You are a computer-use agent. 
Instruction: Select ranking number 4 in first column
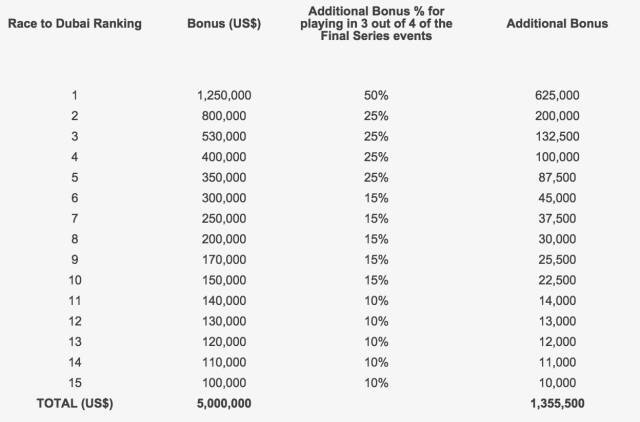(75, 157)
